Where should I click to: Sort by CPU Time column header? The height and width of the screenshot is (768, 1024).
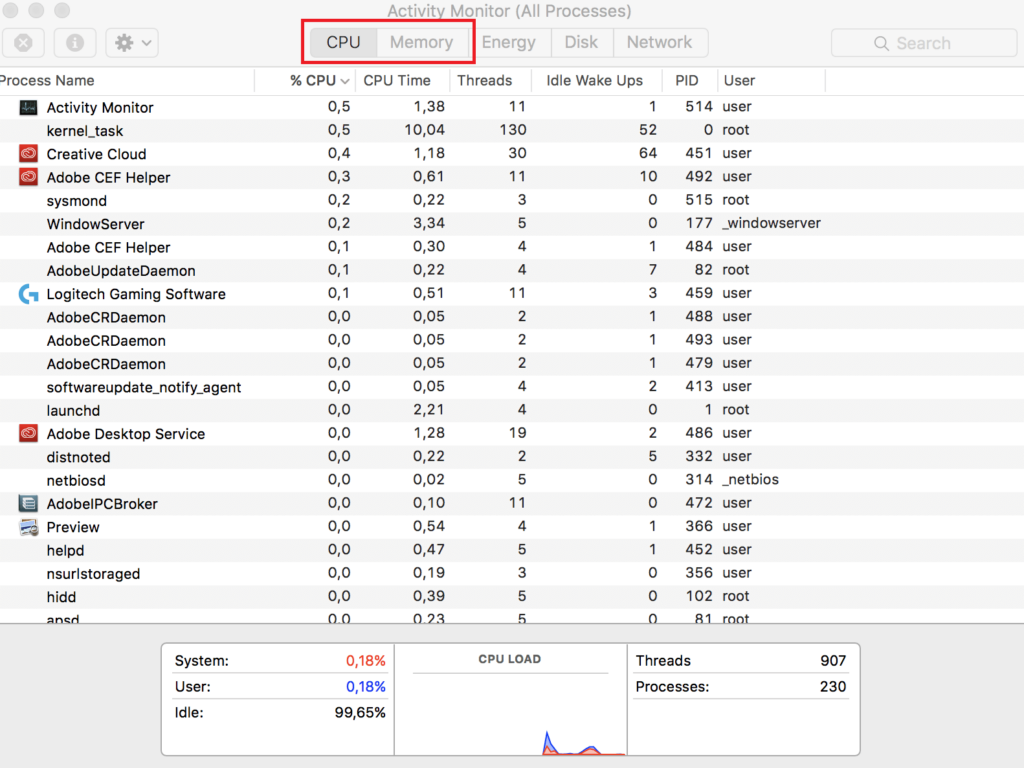[x=403, y=80]
